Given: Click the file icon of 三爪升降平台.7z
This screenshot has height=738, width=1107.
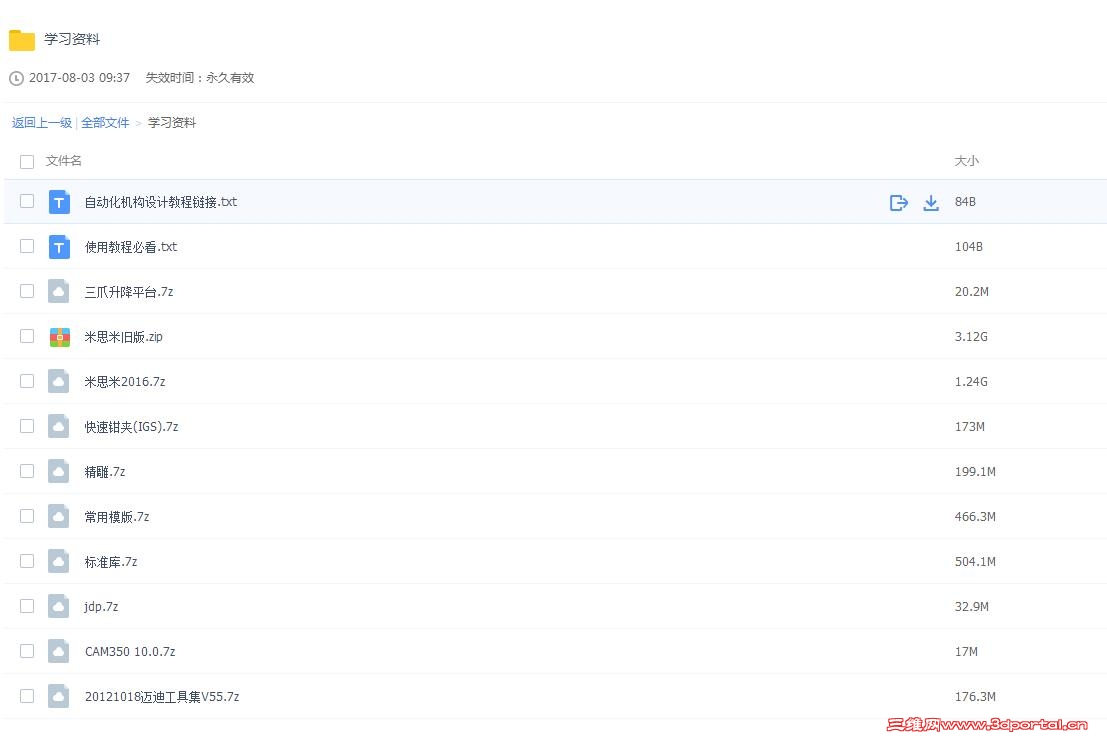Looking at the screenshot, I should click(59, 291).
